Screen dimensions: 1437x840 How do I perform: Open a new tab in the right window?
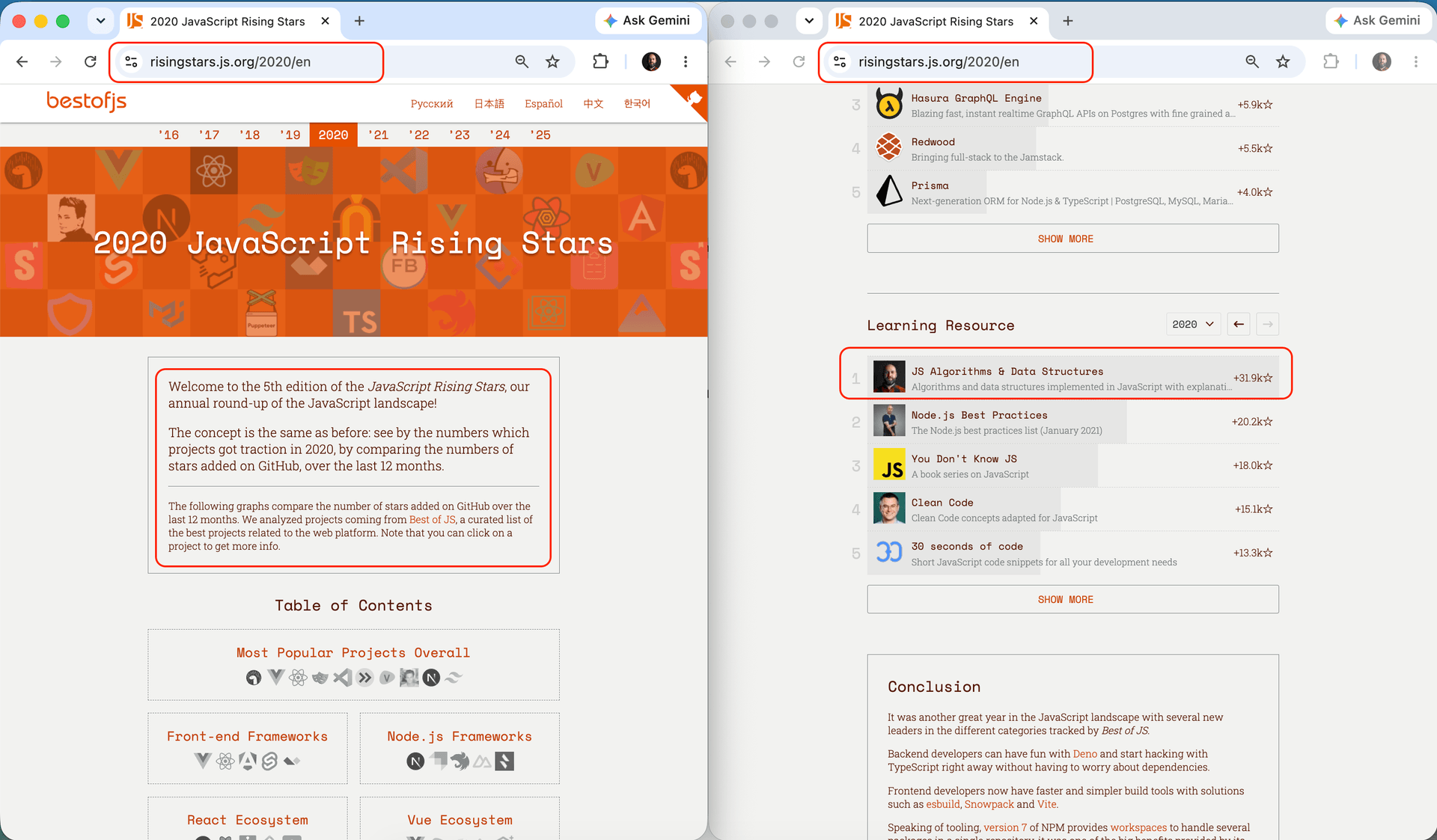click(x=1068, y=21)
